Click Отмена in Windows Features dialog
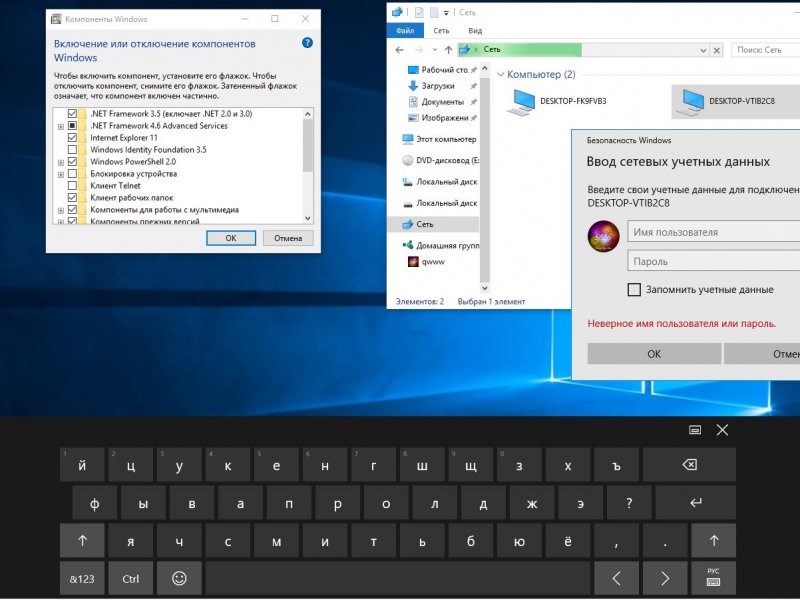 click(x=288, y=238)
